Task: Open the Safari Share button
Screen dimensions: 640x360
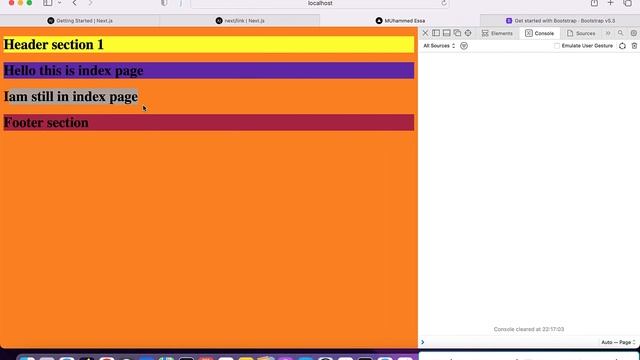Action: (x=594, y=3)
